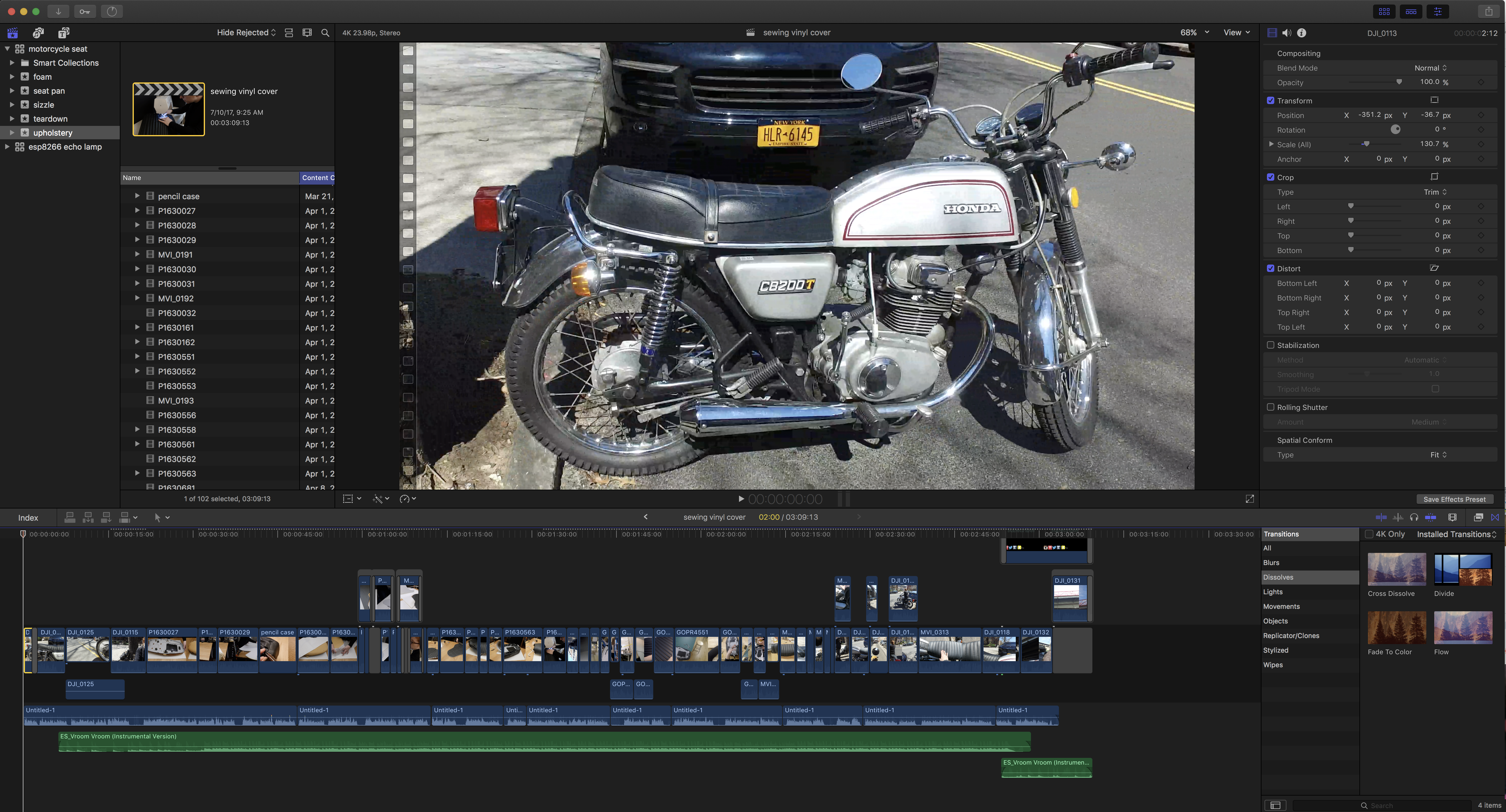This screenshot has height=812, width=1506.
Task: Toggle the inspector panel sliders button
Action: [1438, 11]
